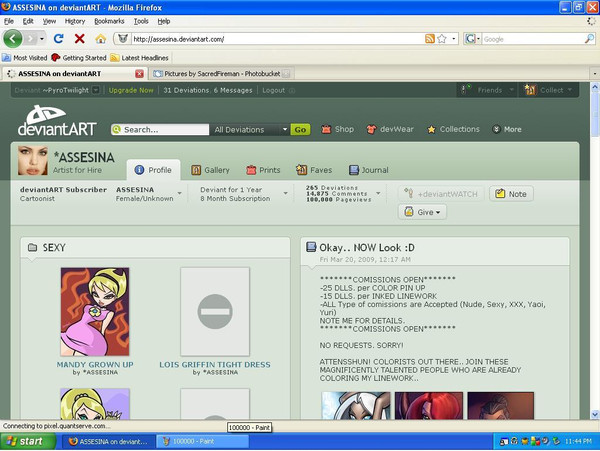Open the File menu
The height and width of the screenshot is (451, 600).
coord(9,21)
